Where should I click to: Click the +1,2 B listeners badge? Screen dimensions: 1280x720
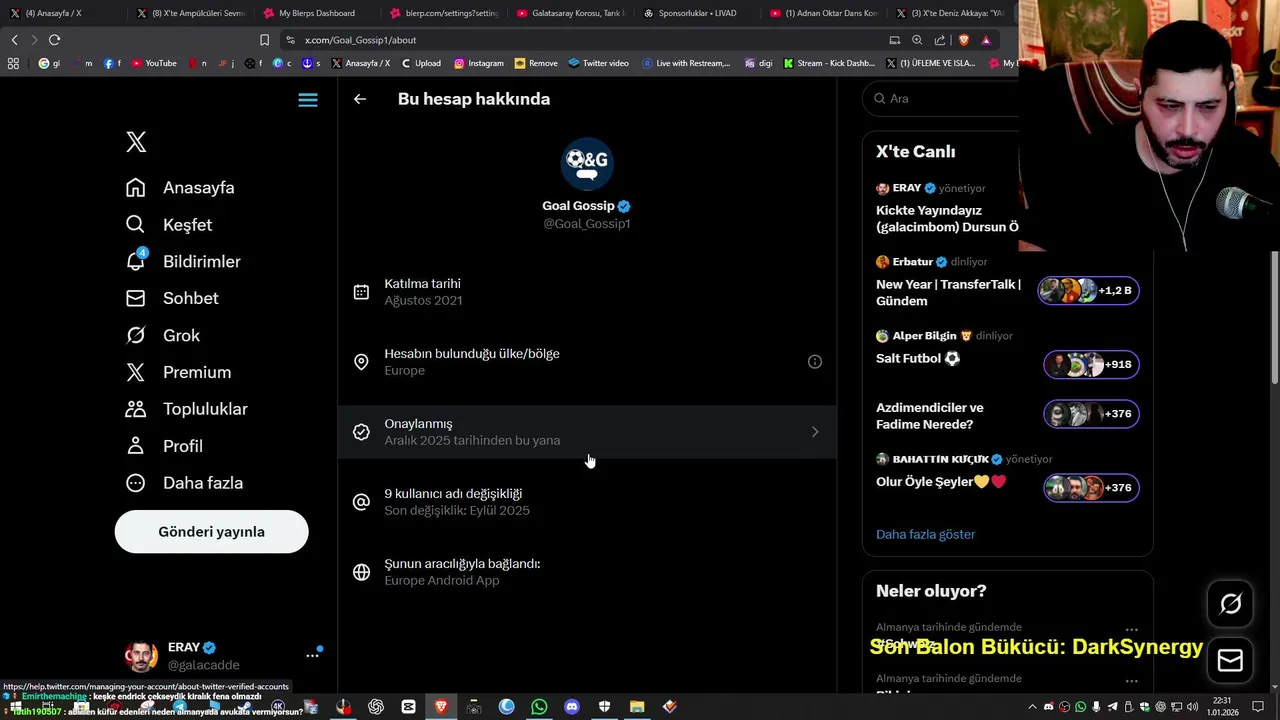(x=1088, y=290)
